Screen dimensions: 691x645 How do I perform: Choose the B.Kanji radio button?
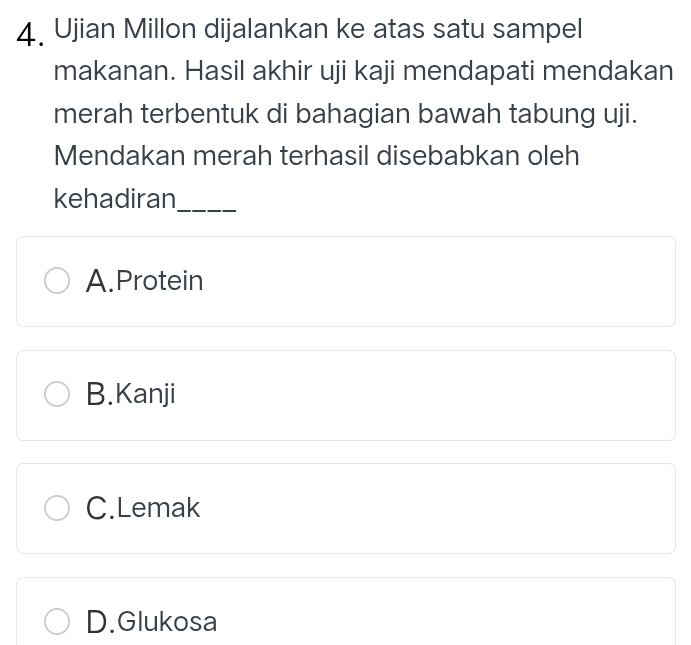tap(57, 395)
